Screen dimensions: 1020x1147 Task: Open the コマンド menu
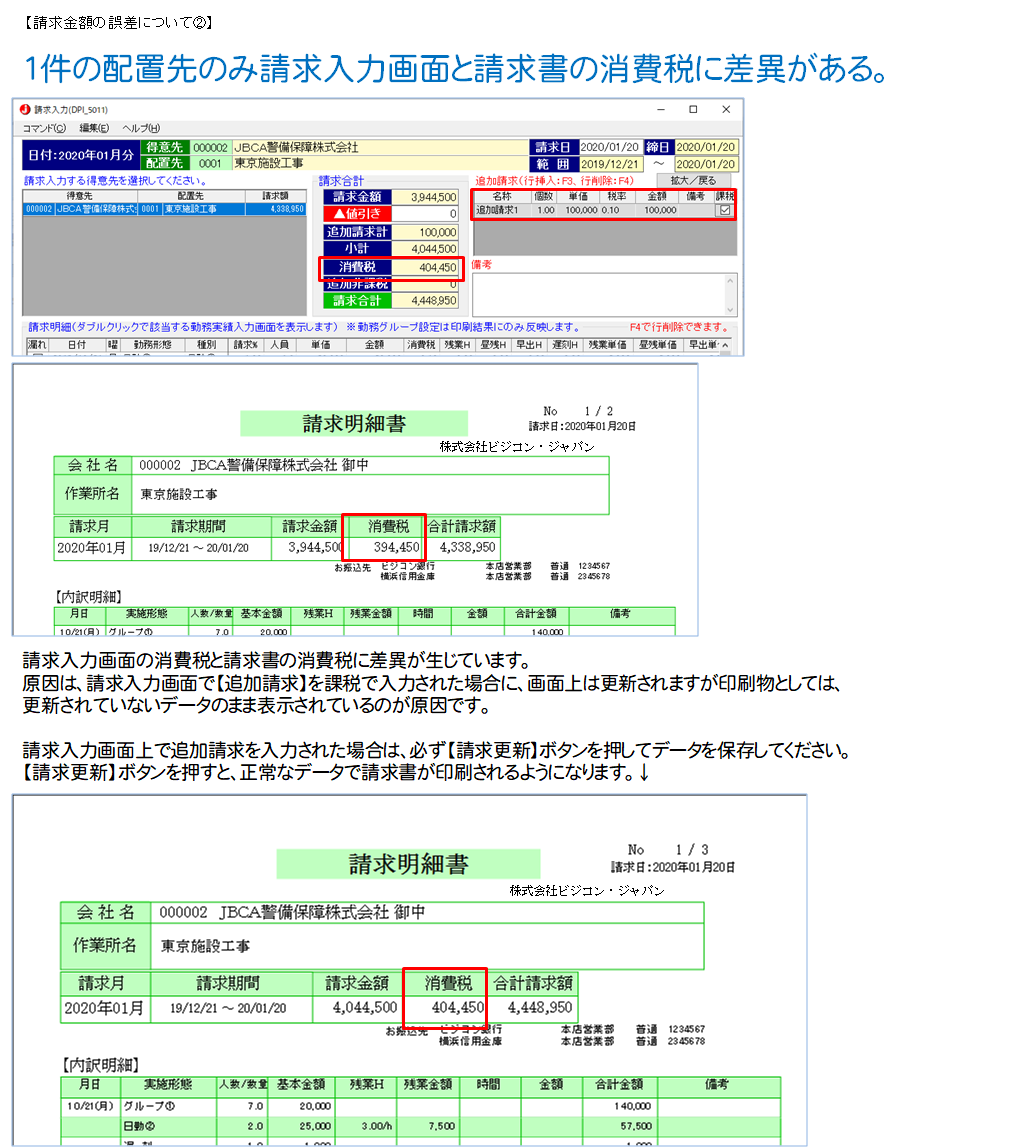point(44,128)
